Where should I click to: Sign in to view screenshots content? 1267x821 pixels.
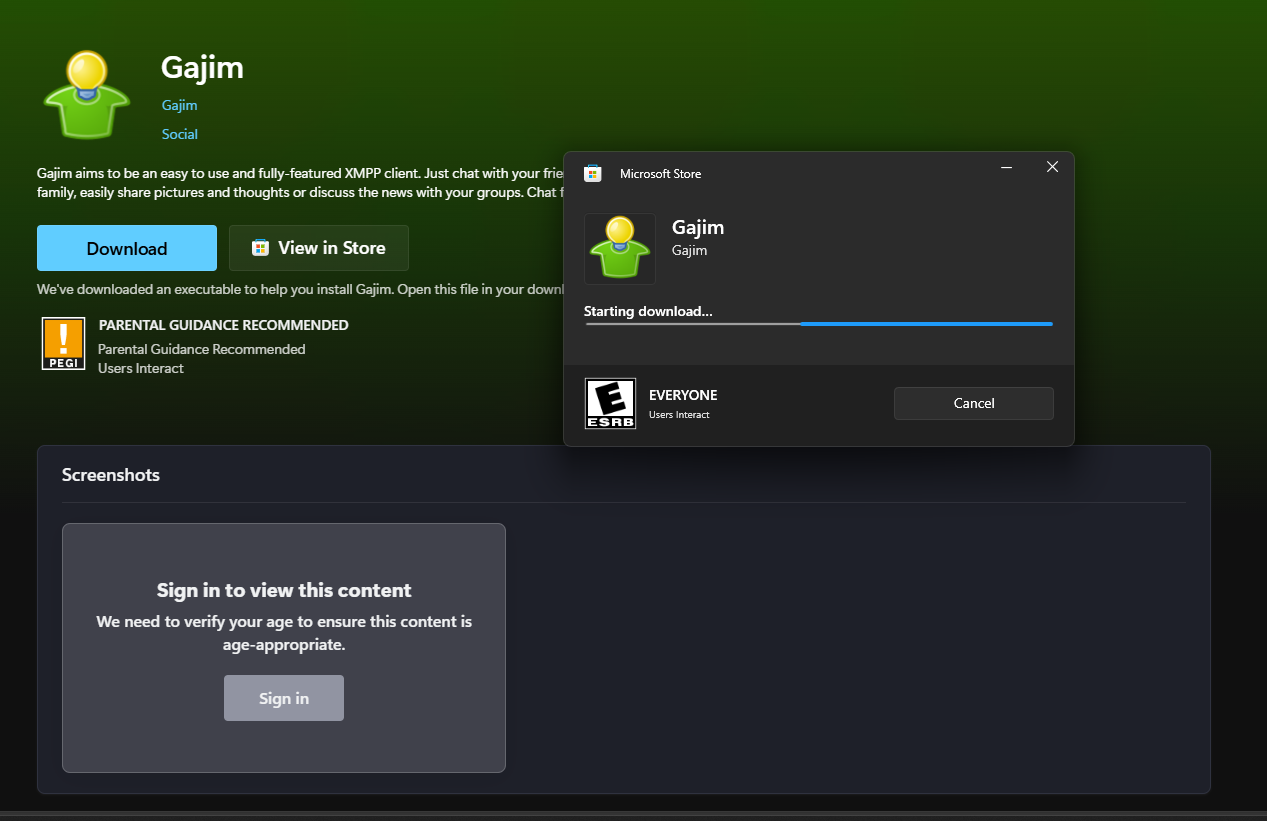[x=284, y=698]
